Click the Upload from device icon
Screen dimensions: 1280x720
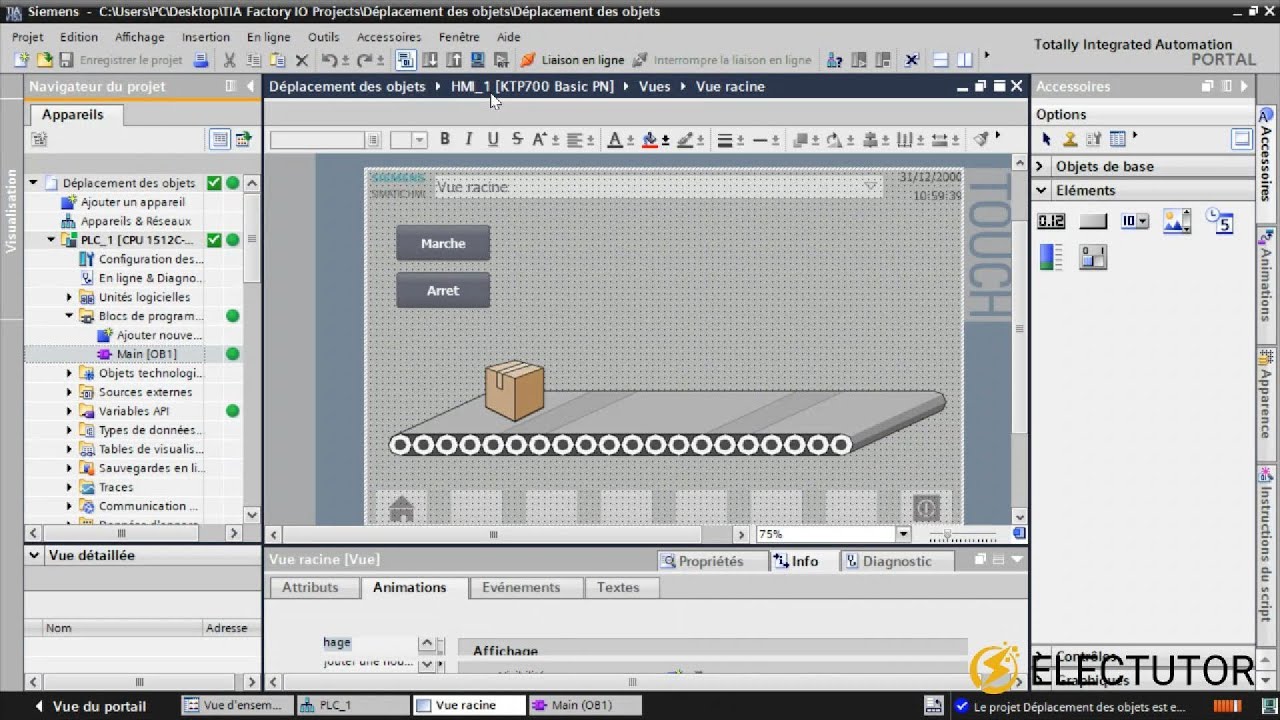(453, 60)
